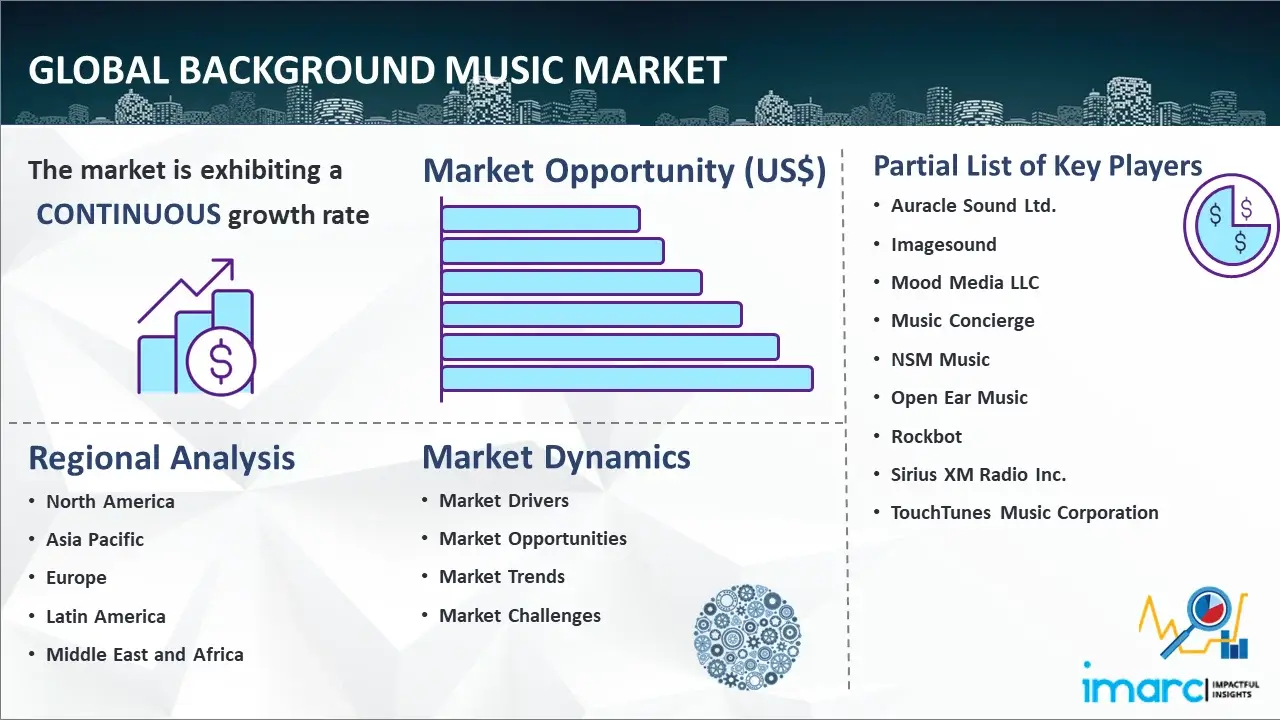Click TouchTunes Music Corporation
The width and height of the screenshot is (1280, 720).
[1024, 513]
